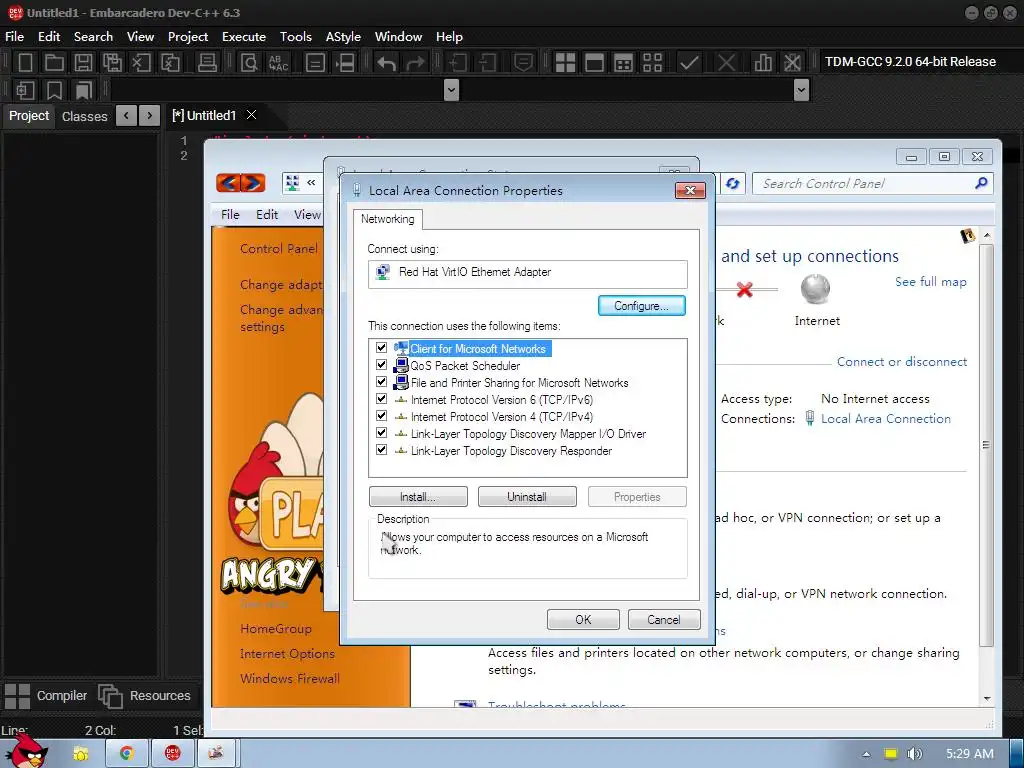Toggle Internet Protocol Version 6 checkbox
1024x768 pixels.
click(x=381, y=399)
